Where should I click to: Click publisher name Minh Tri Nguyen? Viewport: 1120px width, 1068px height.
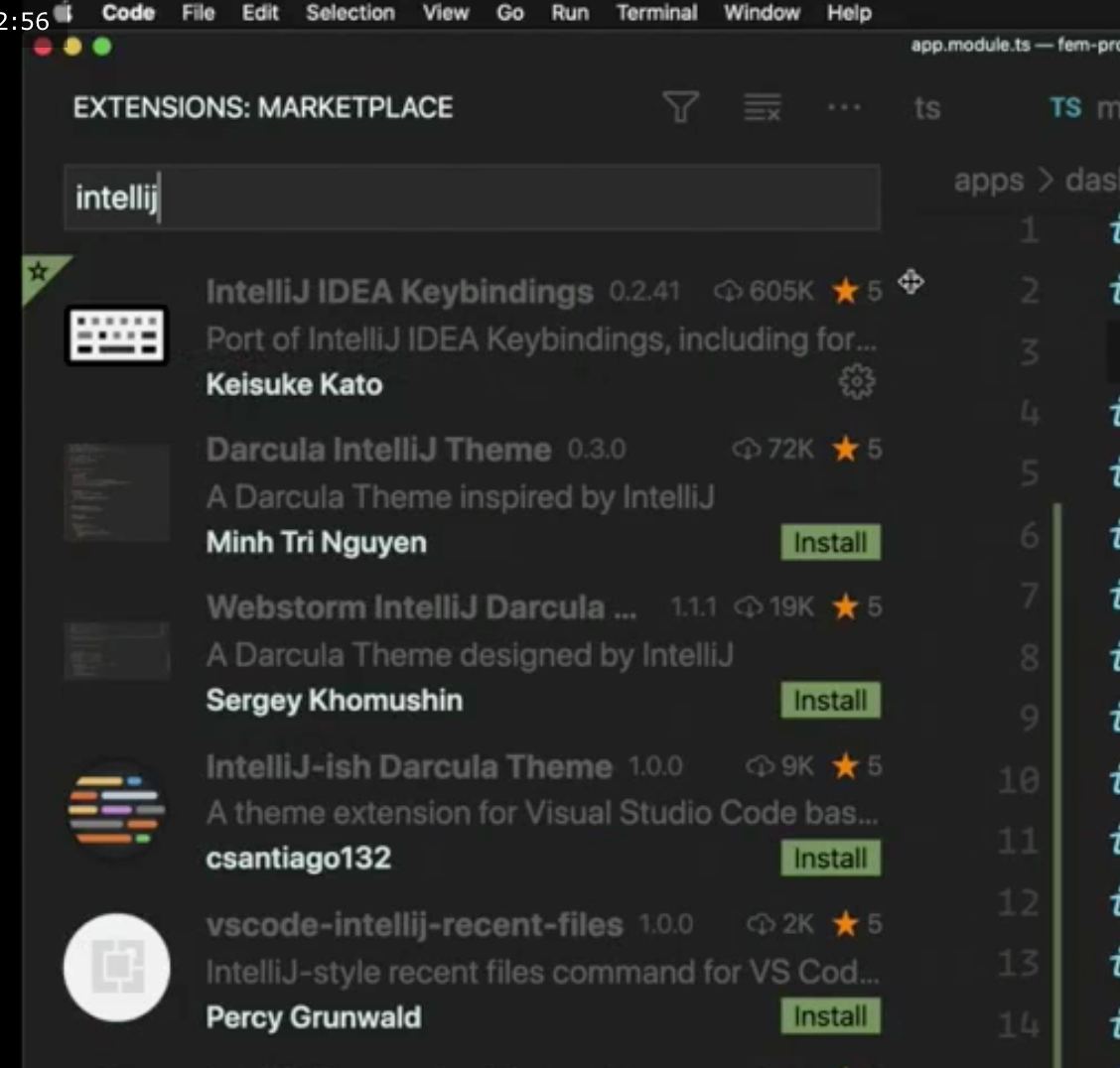[x=317, y=543]
